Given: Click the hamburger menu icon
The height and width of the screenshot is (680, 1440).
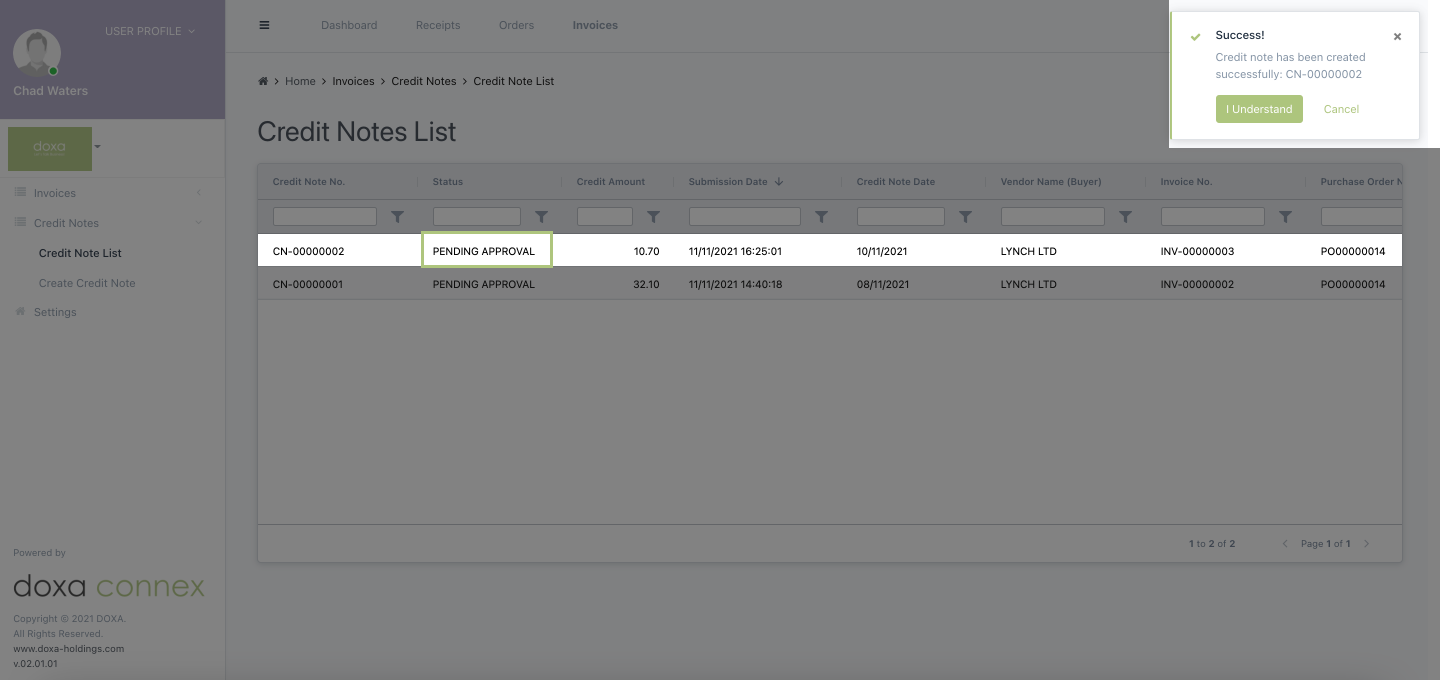Looking at the screenshot, I should (x=264, y=25).
